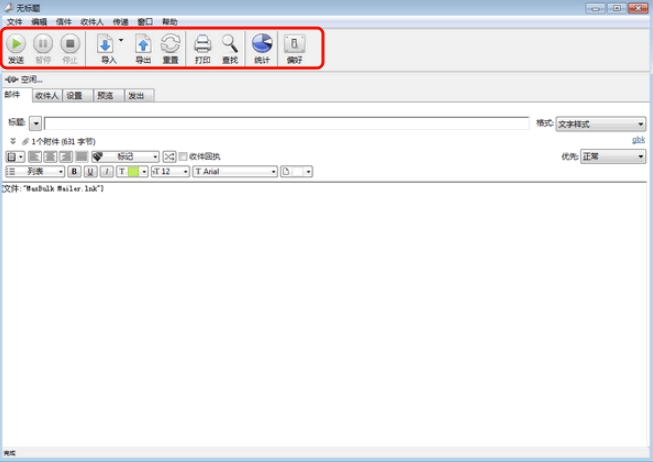Click the justify alignment icon
The width and height of the screenshot is (653, 462).
81,157
